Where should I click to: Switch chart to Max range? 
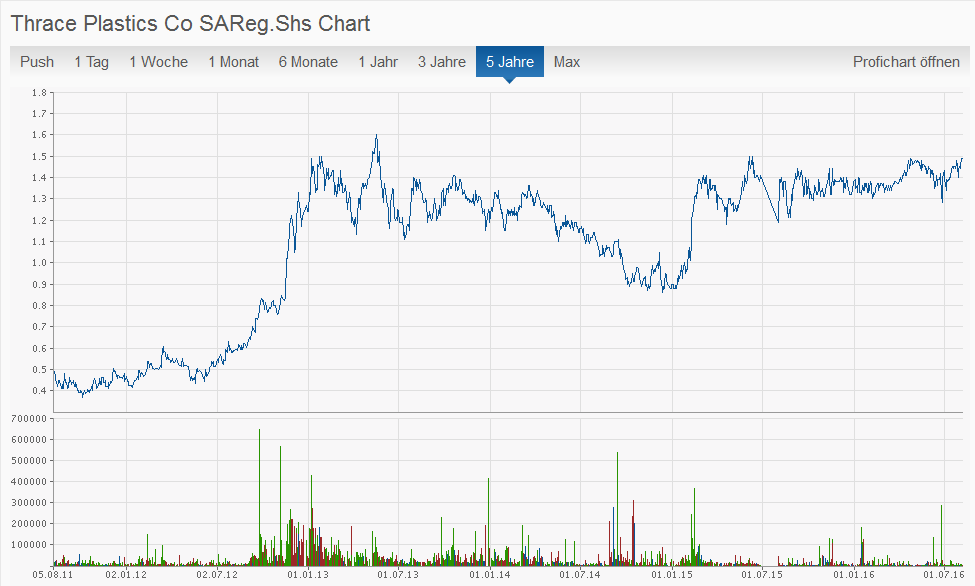point(566,62)
